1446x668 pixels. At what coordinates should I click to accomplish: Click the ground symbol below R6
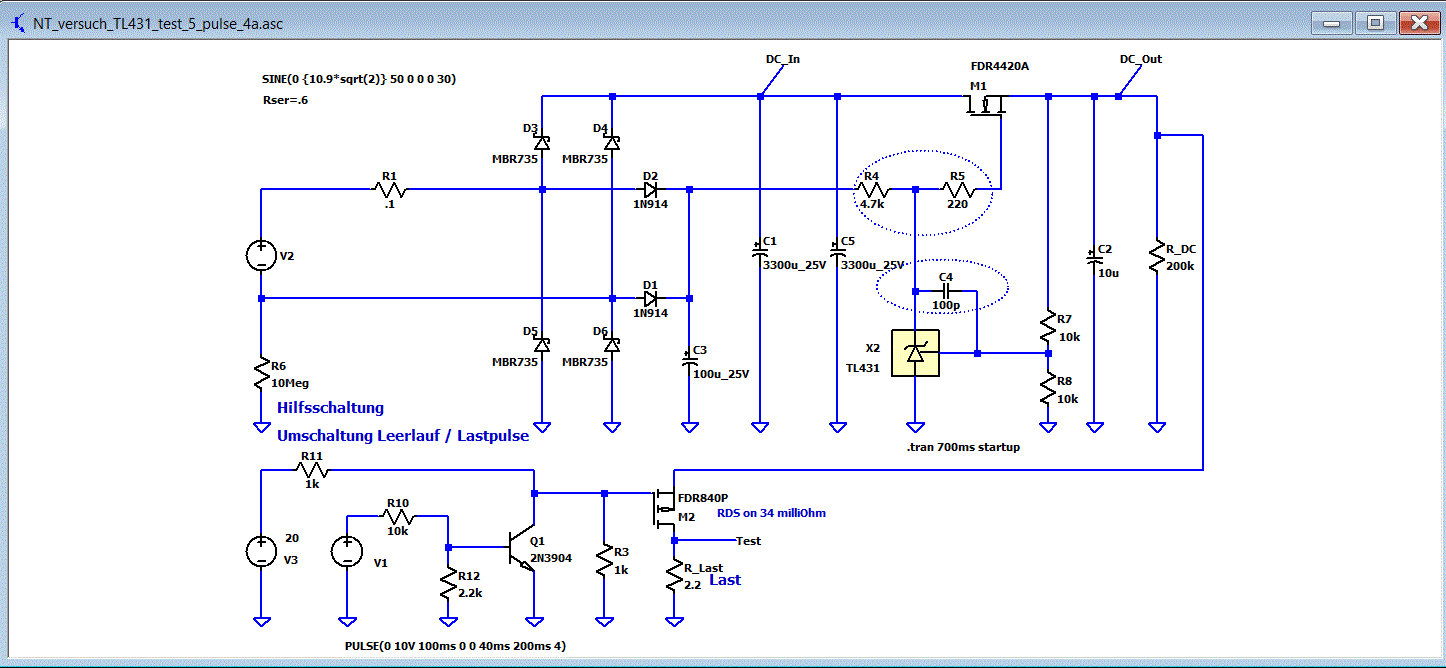click(x=261, y=426)
